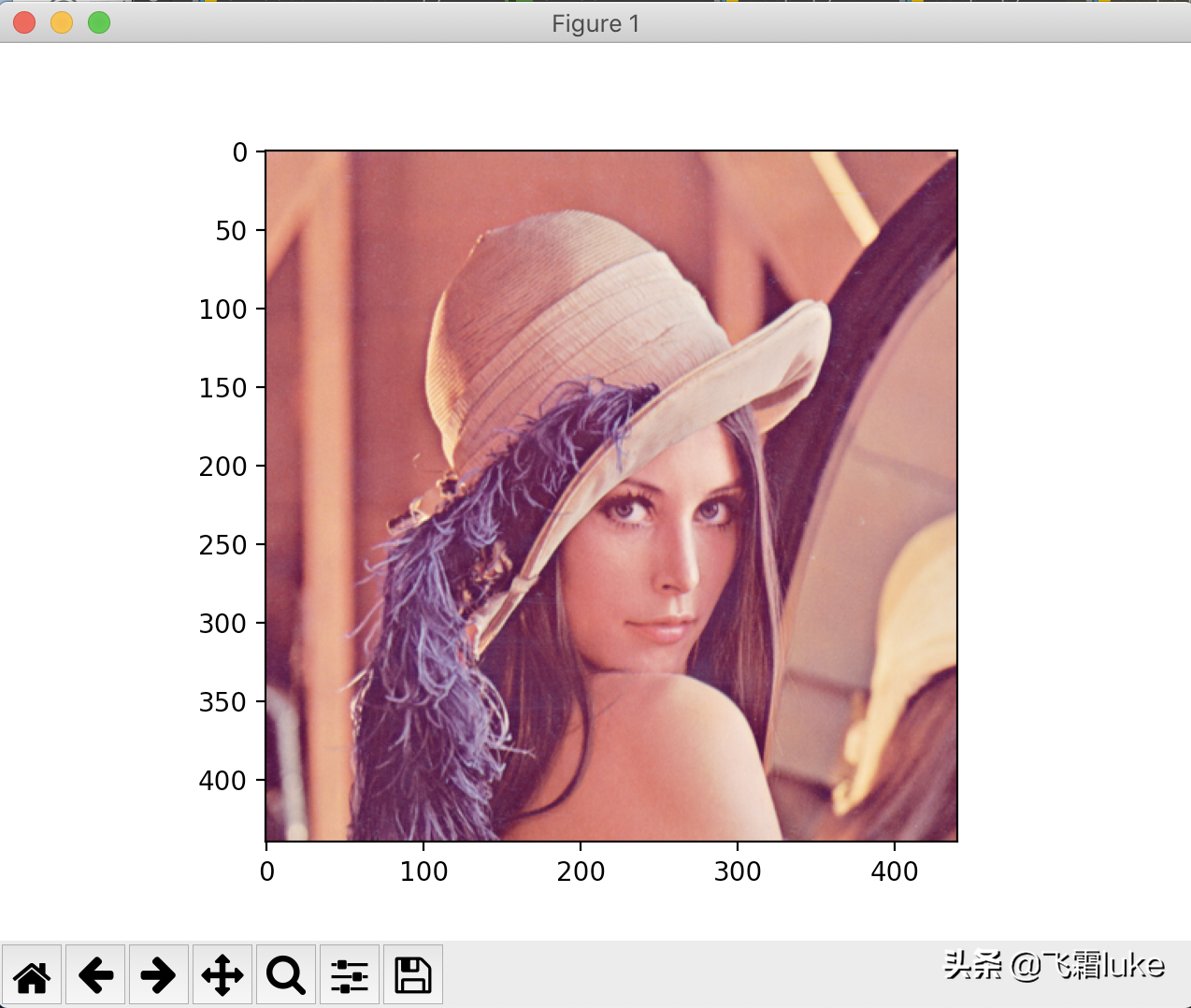The image size is (1191, 1008).
Task: Click the Figure 1 window title
Action: (595, 23)
